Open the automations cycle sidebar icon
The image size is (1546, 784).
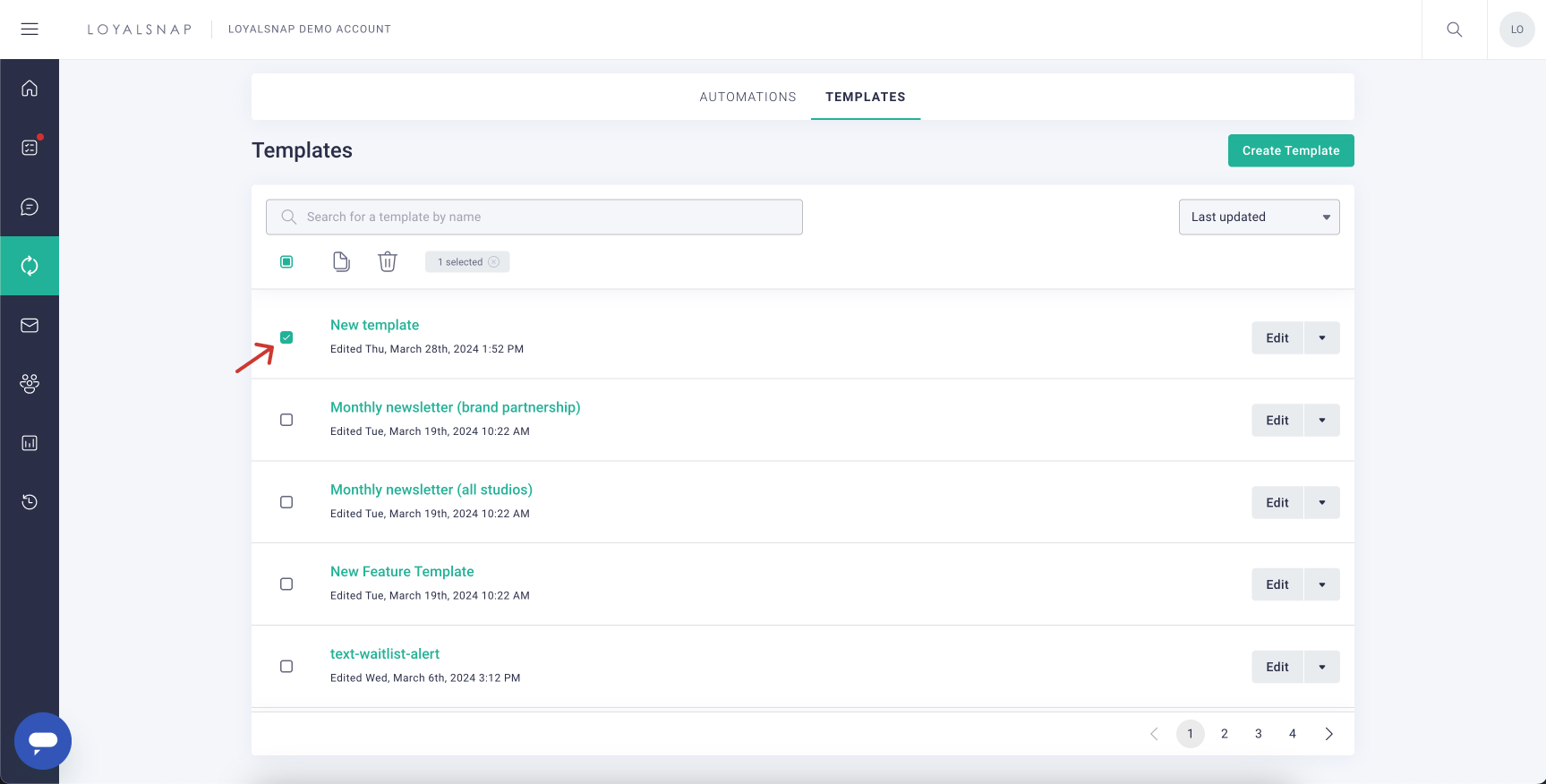click(x=30, y=266)
